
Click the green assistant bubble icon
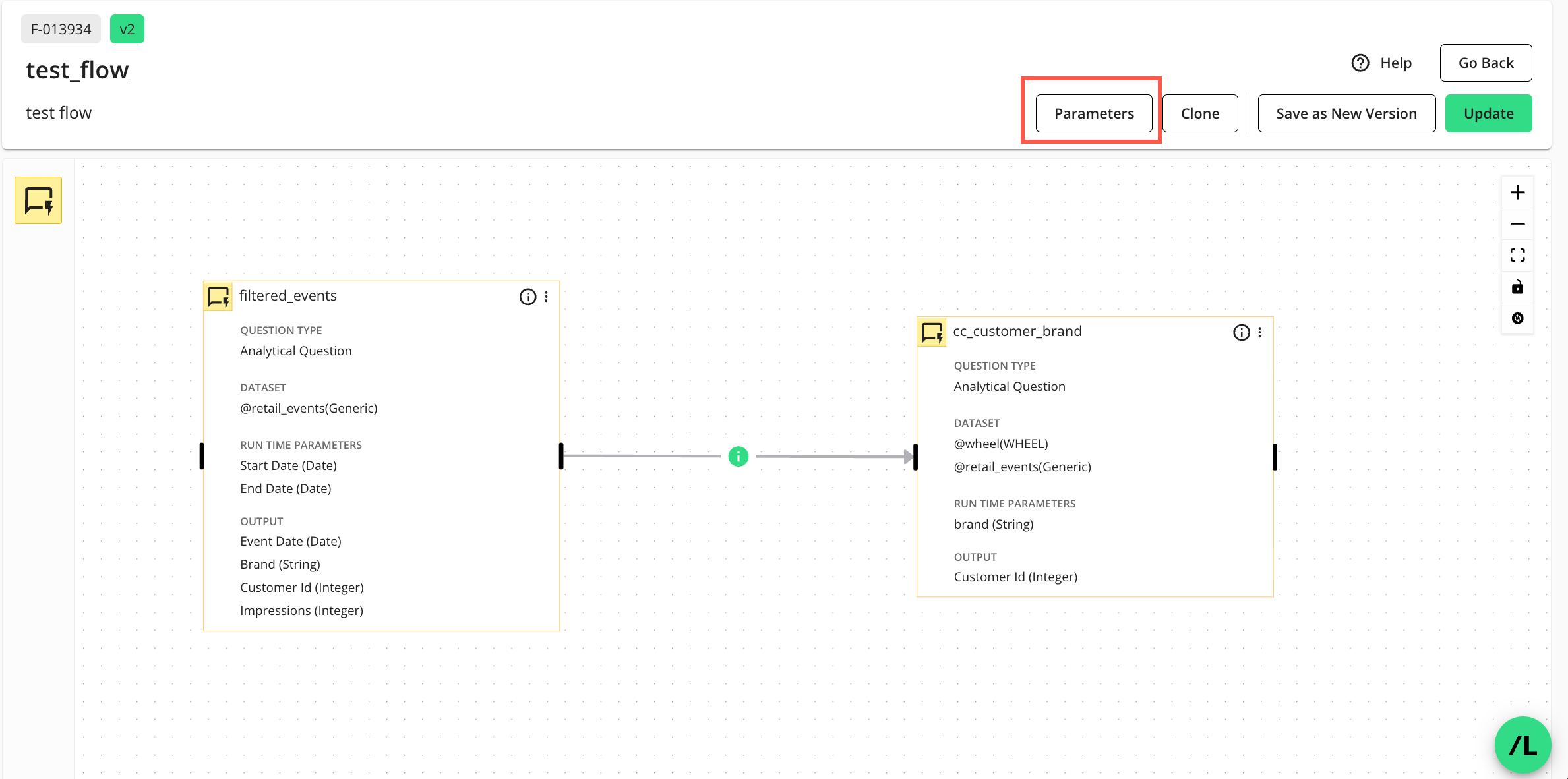[1522, 745]
